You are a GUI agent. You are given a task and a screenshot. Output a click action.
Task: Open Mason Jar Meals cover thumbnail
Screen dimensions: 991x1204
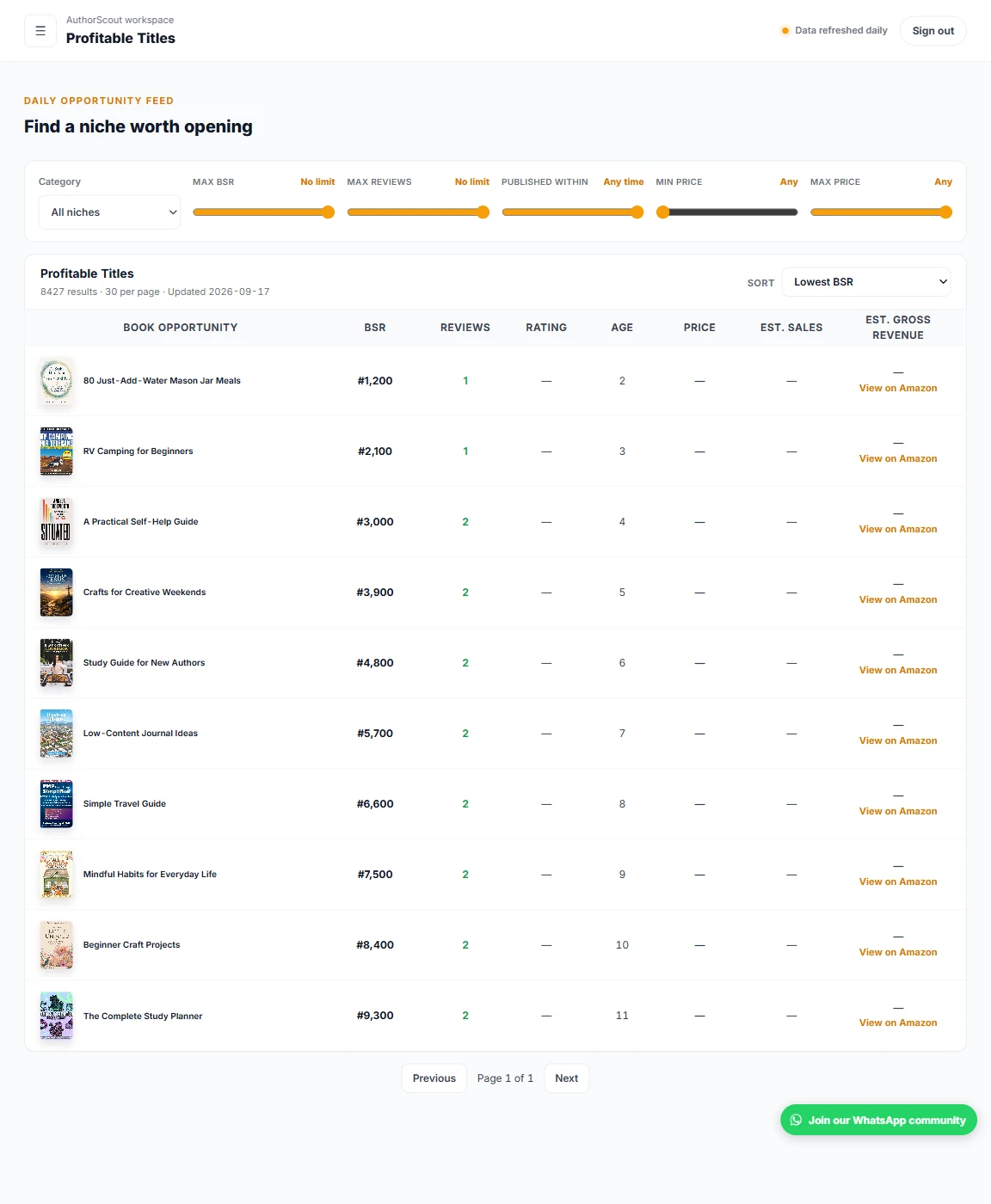[x=57, y=381]
